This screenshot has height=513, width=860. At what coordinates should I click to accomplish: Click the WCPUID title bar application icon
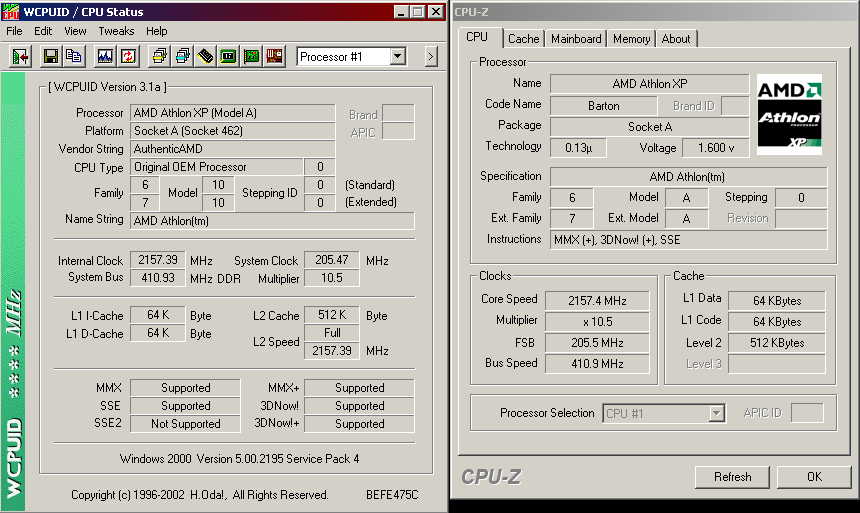(x=10, y=11)
